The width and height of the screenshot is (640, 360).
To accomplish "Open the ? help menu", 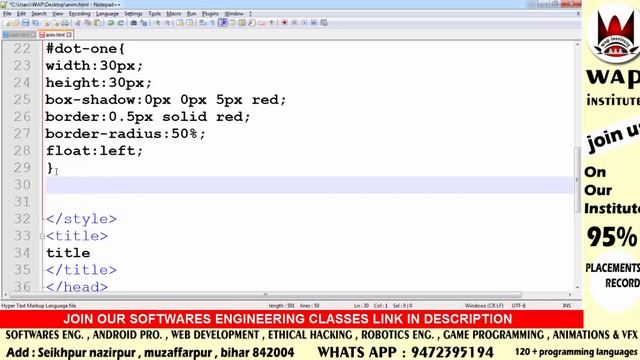I will pos(250,13).
